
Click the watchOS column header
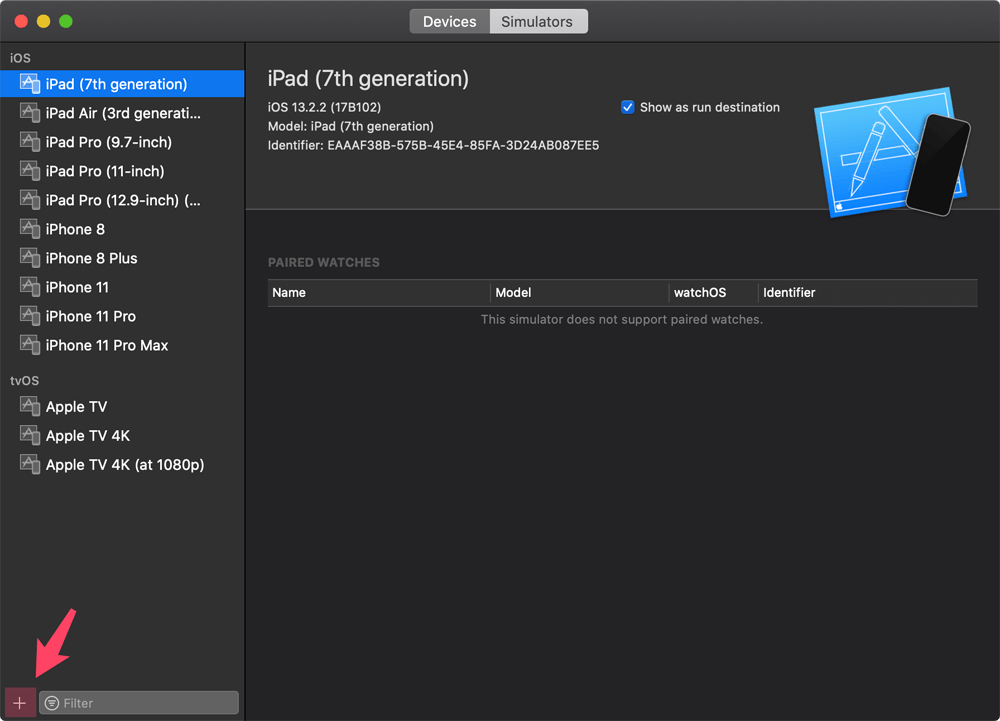[714, 293]
